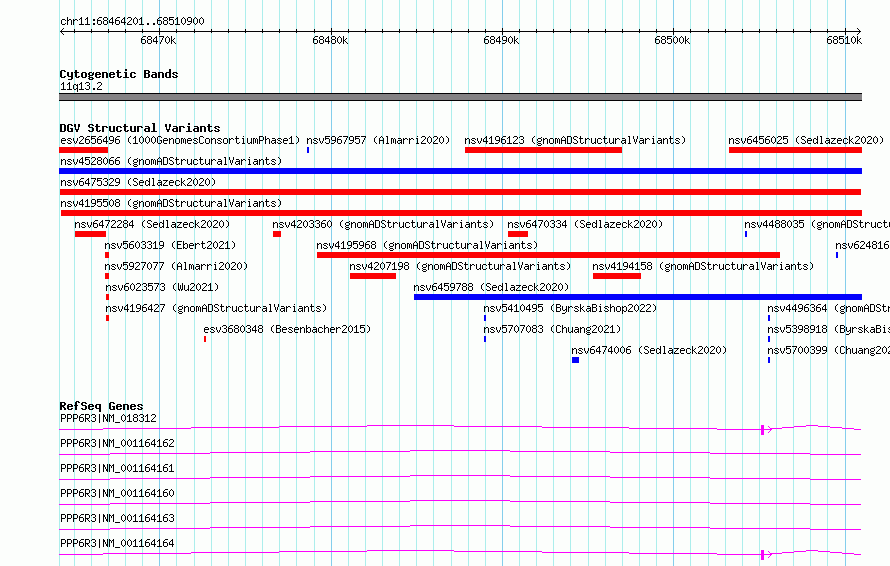Click esv3680348 (Besenbacher2015) label
This screenshot has height=566, width=890.
tap(287, 329)
